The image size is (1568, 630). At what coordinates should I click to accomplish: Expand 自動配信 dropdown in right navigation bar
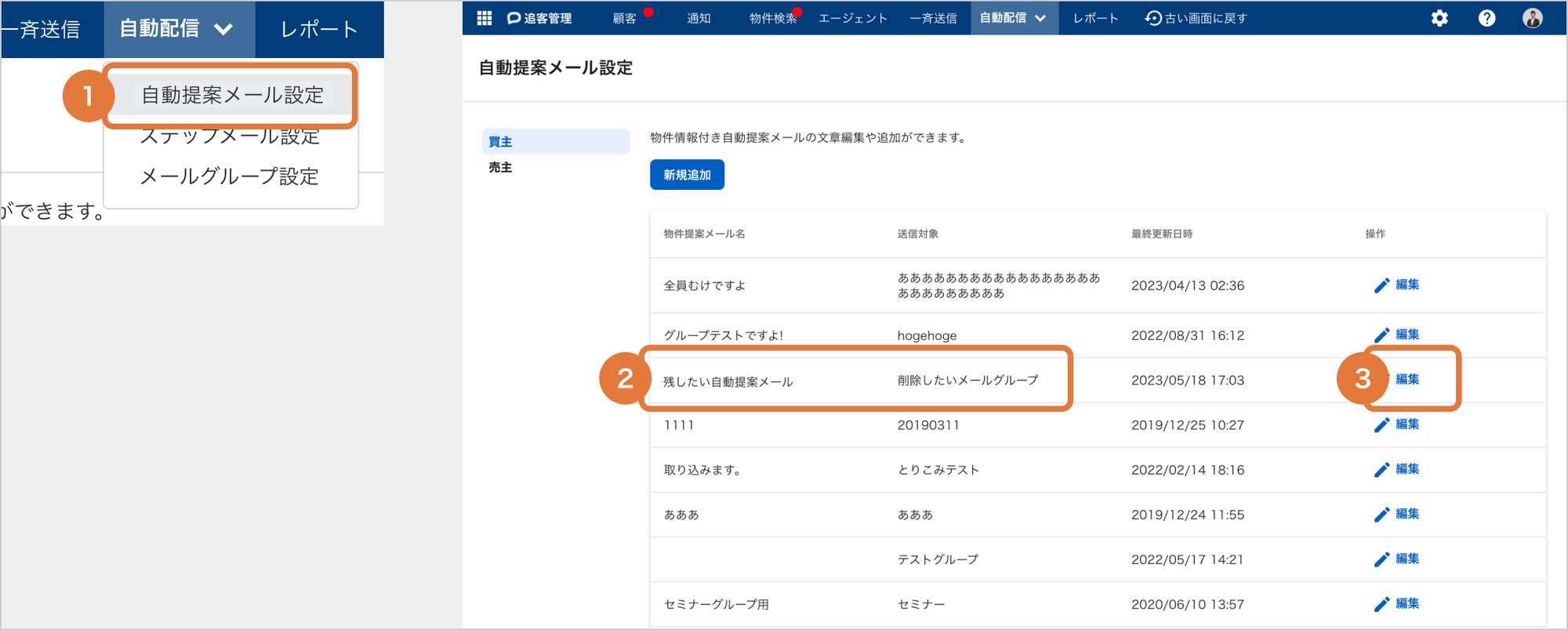pyautogui.click(x=1014, y=18)
